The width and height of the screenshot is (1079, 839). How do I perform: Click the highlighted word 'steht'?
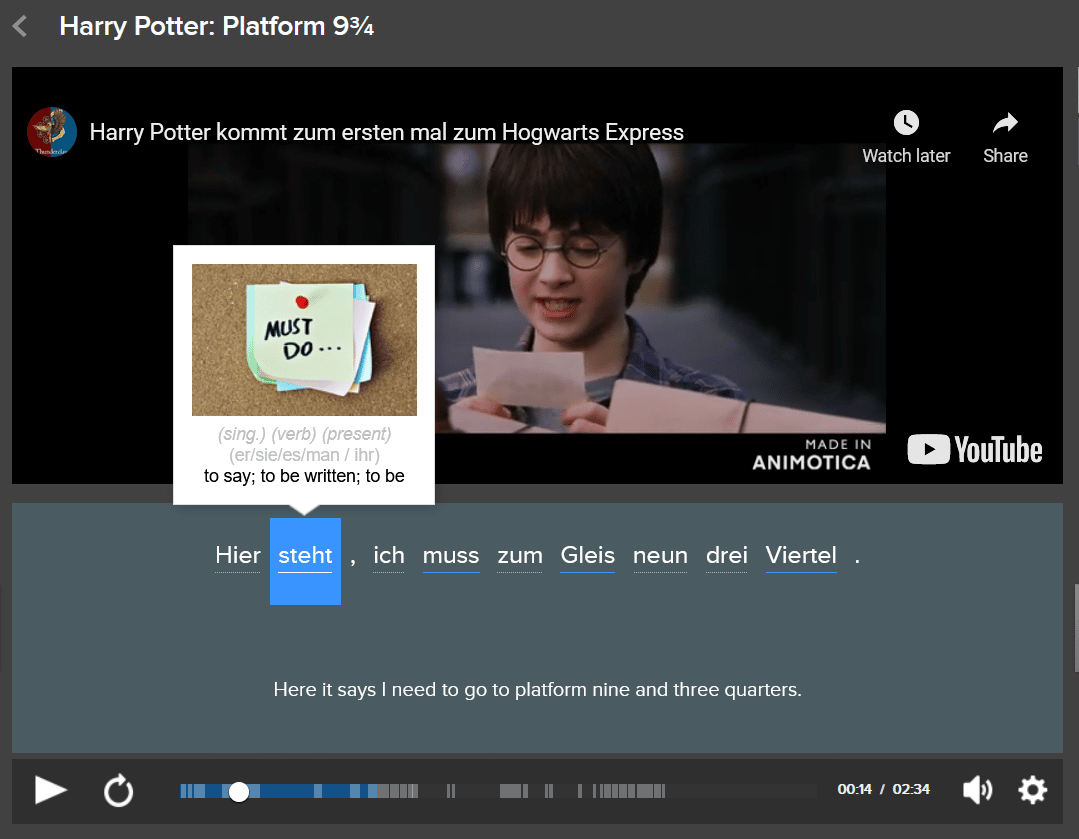pos(305,557)
